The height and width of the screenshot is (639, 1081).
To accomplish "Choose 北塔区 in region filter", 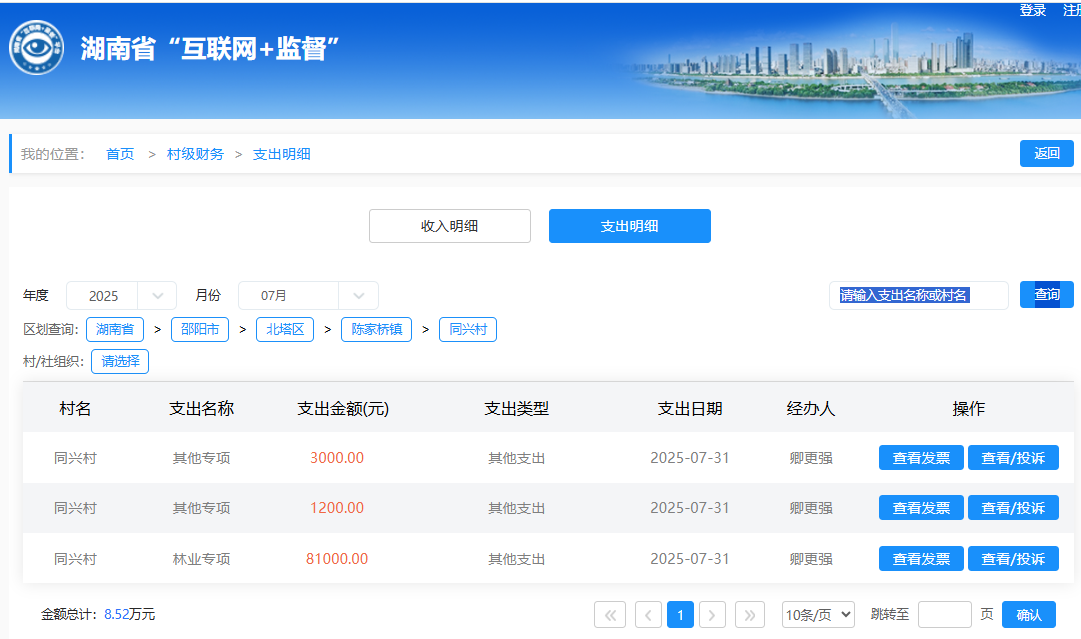I will (285, 329).
